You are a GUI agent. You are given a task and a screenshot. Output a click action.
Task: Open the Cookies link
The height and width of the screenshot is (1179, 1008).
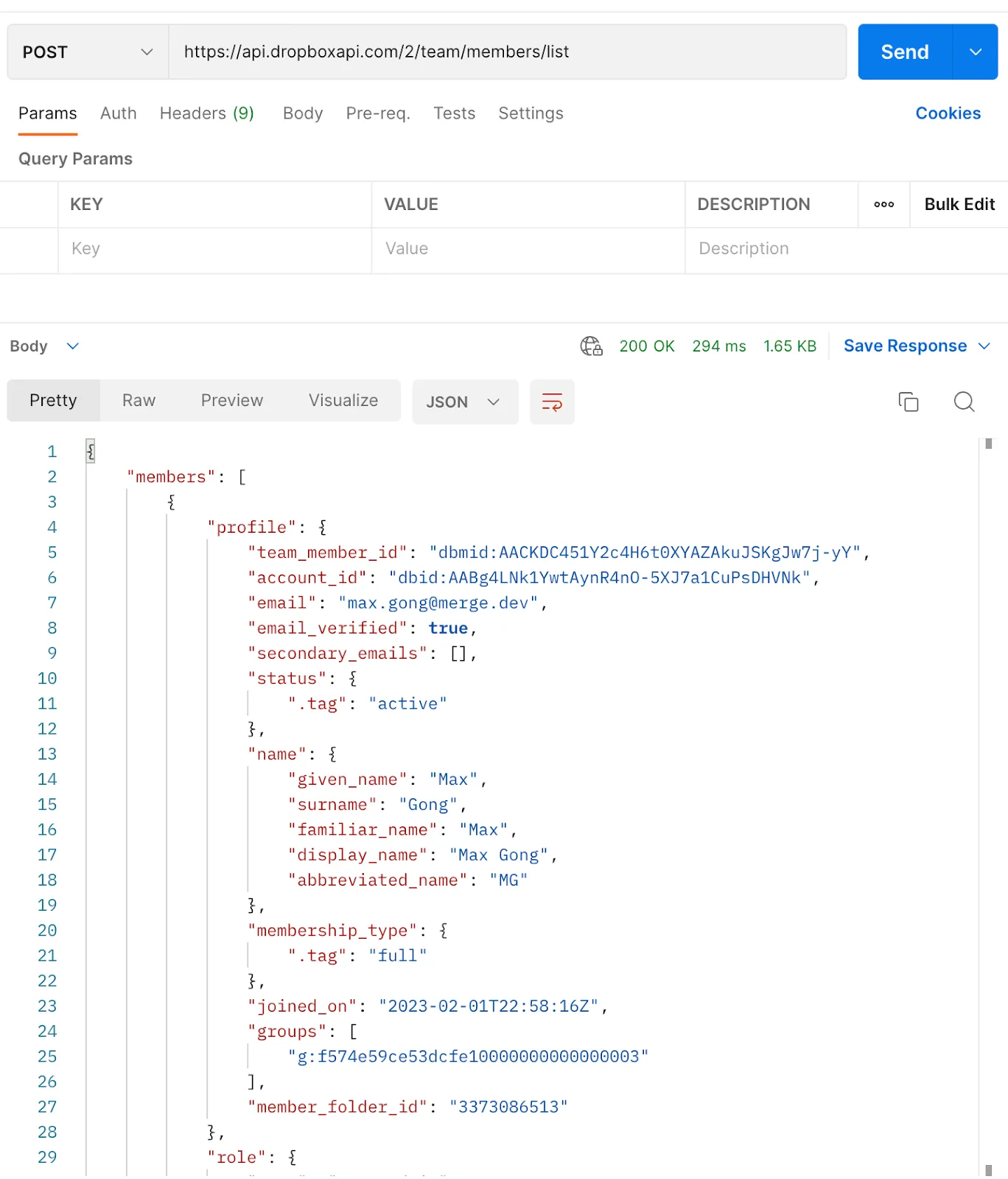pyautogui.click(x=948, y=113)
